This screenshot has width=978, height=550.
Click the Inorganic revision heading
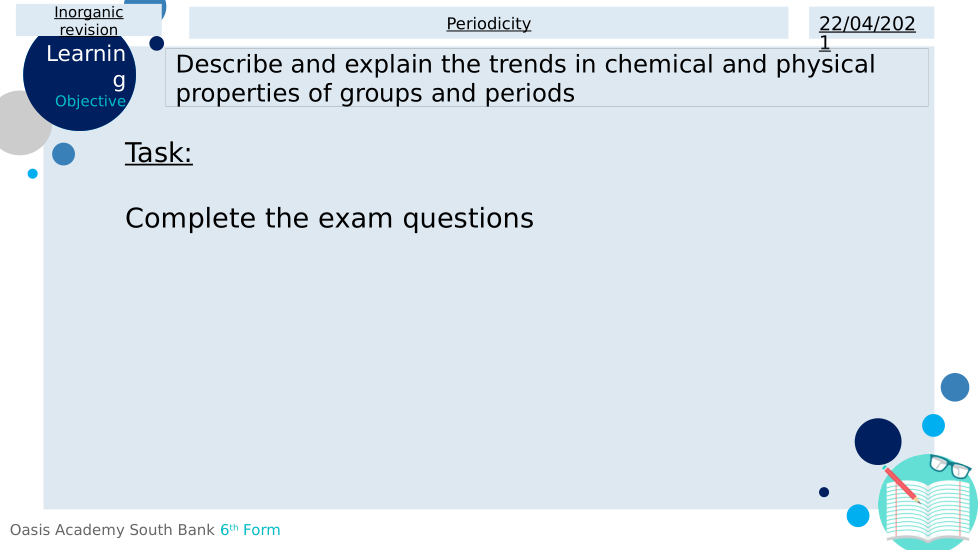point(89,21)
